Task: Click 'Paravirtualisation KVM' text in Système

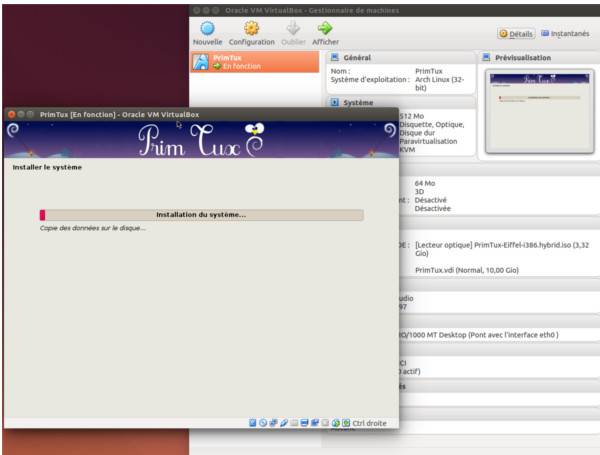Action: (x=428, y=145)
